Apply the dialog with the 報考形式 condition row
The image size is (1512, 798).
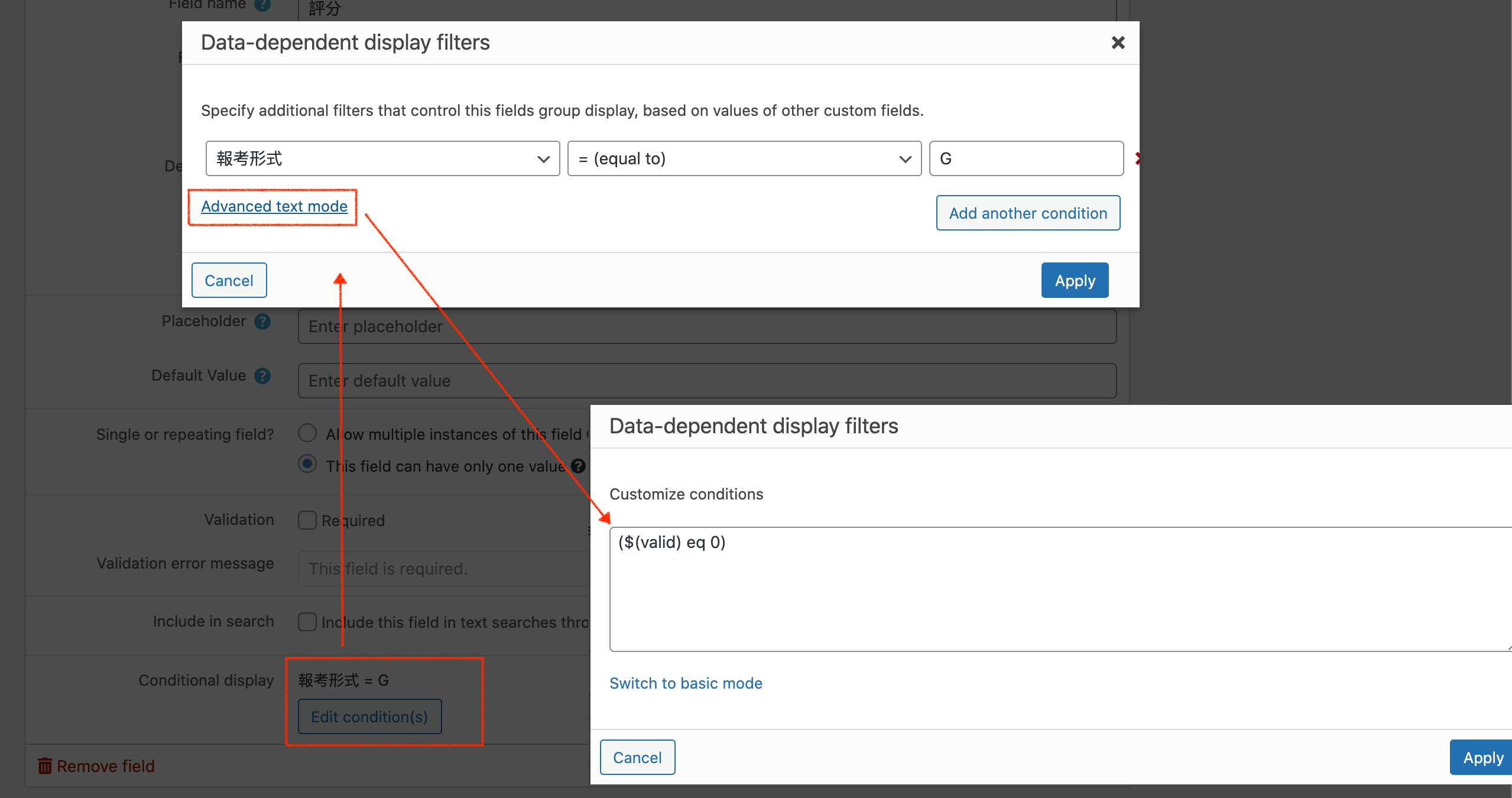click(x=1075, y=280)
